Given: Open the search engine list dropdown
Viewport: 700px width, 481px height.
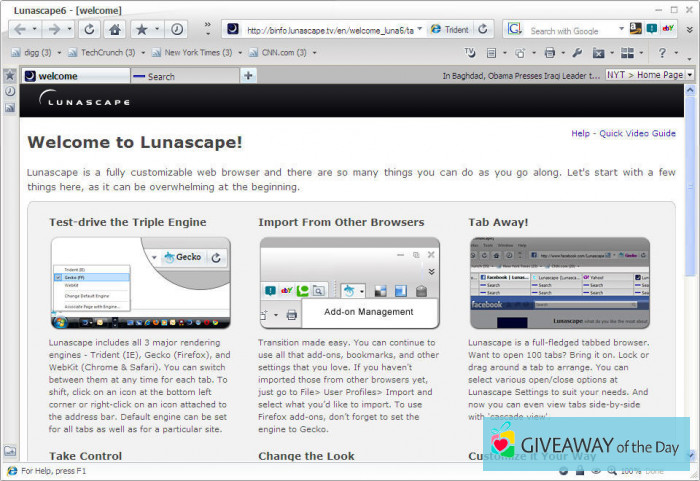Looking at the screenshot, I should pos(621,29).
